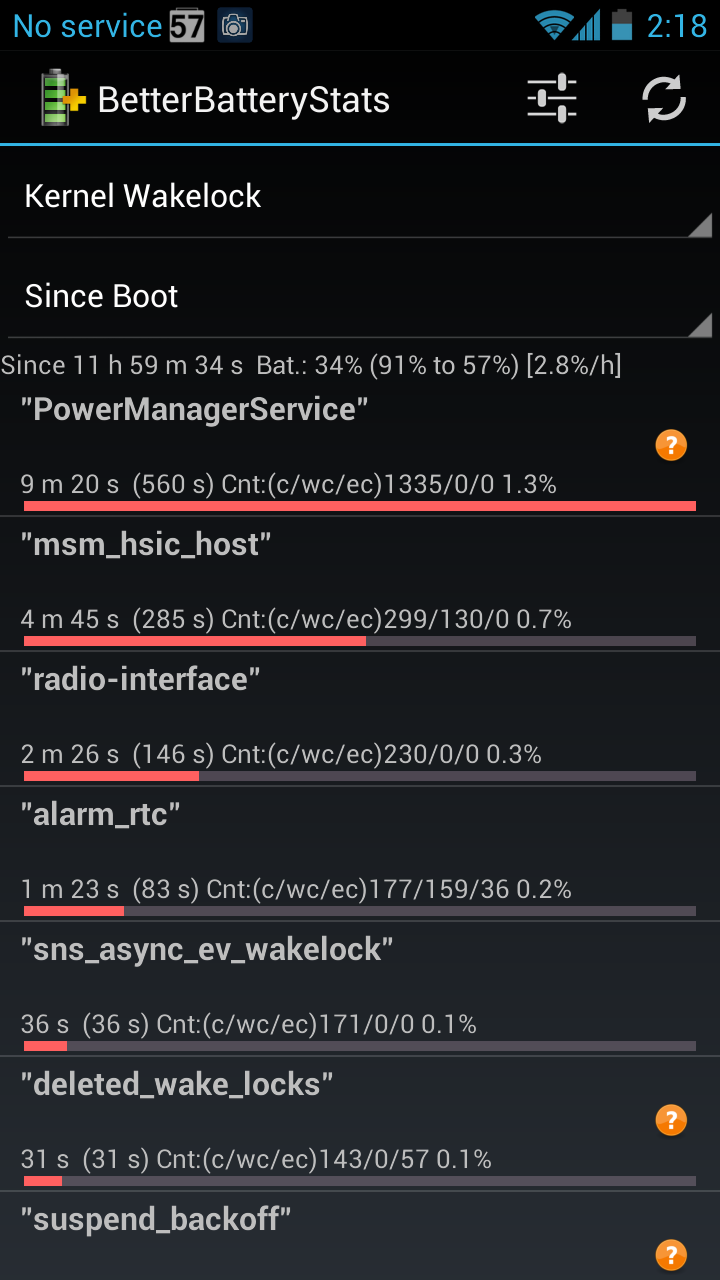720x1280 pixels.
Task: Select the "msm_hsic_host" wakelock entry
Action: [x=360, y=584]
